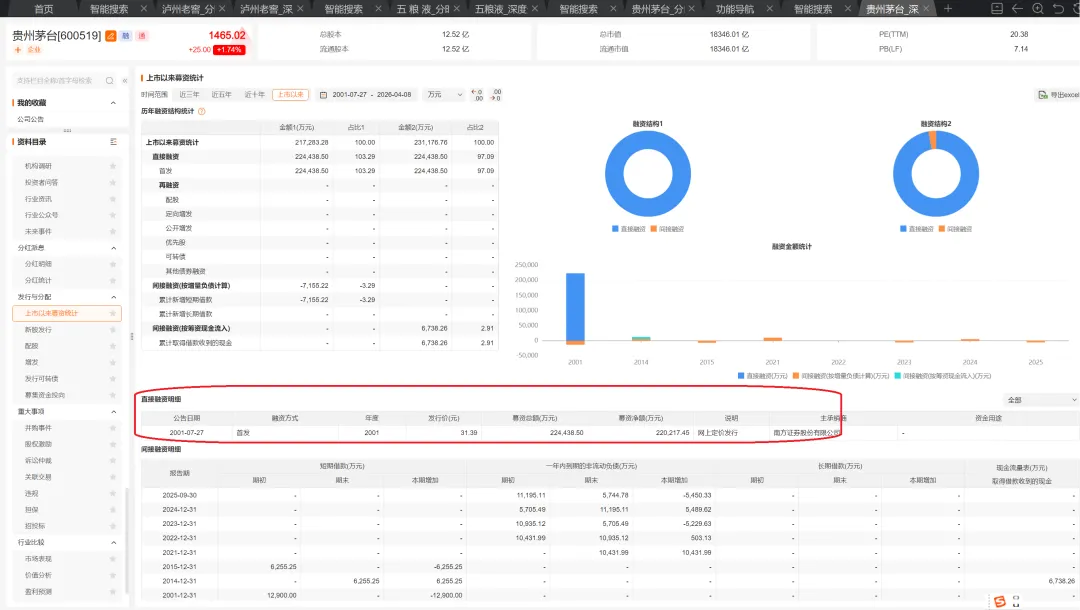
Task: Switch to the 泸州老窖_分 tab
Action: click(189, 9)
